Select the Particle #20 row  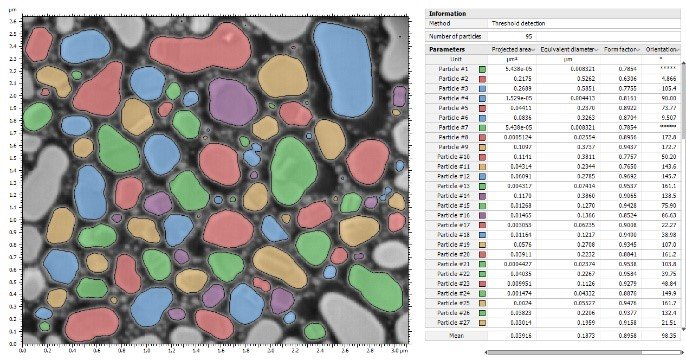click(x=553, y=254)
